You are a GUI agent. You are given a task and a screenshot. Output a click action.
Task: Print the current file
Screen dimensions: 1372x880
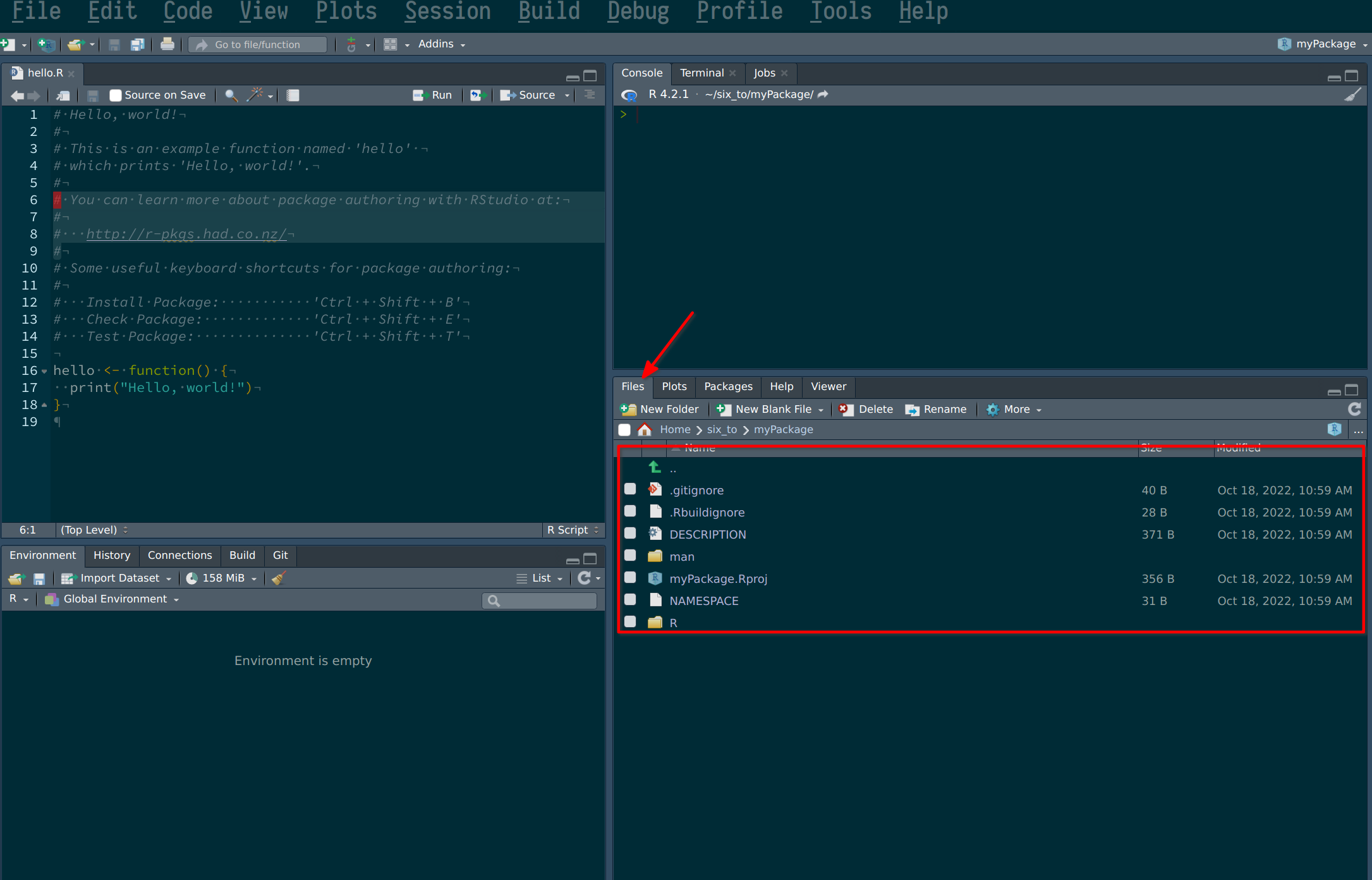coord(167,44)
